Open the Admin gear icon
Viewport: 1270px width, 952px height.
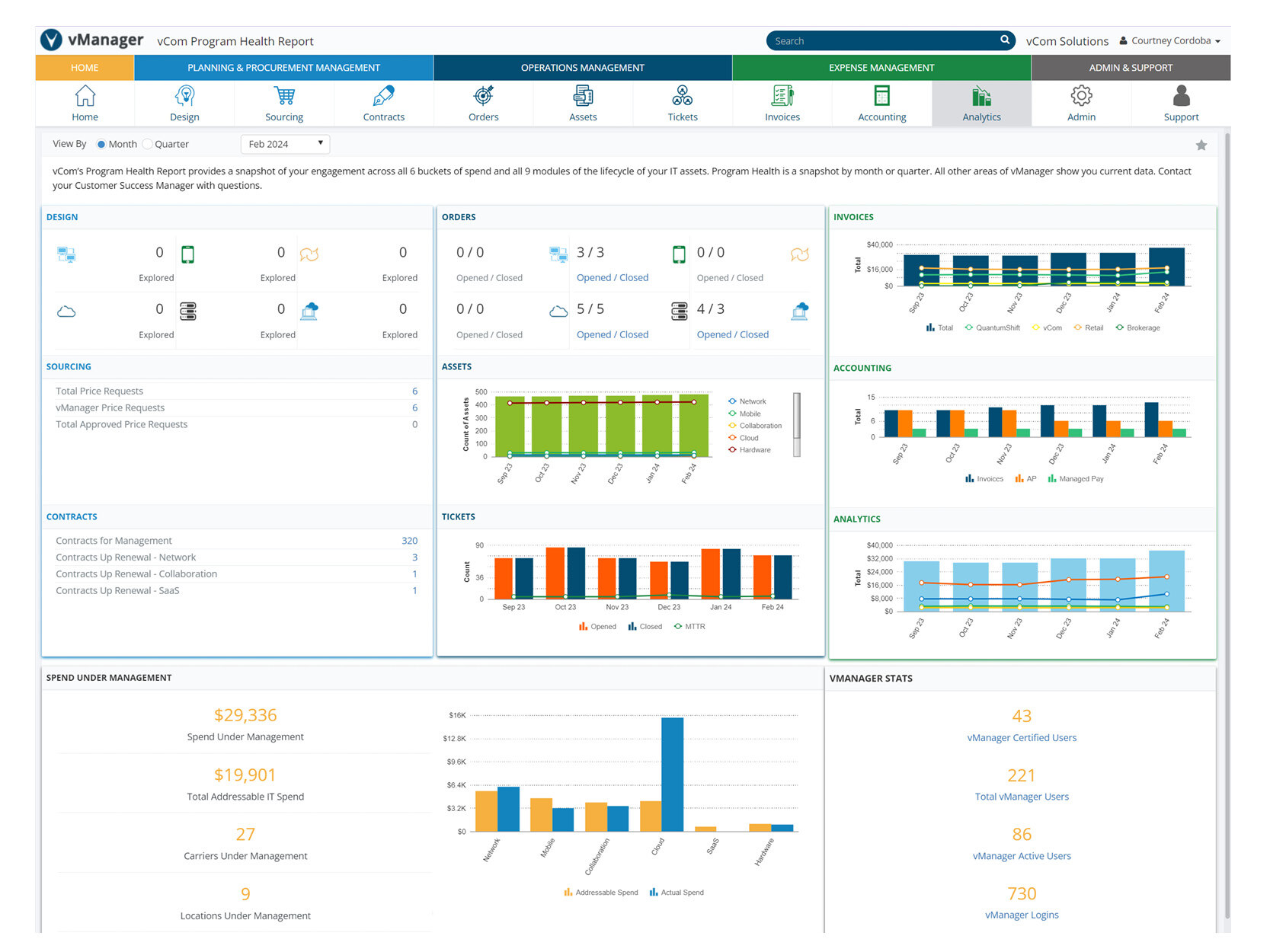point(1081,97)
